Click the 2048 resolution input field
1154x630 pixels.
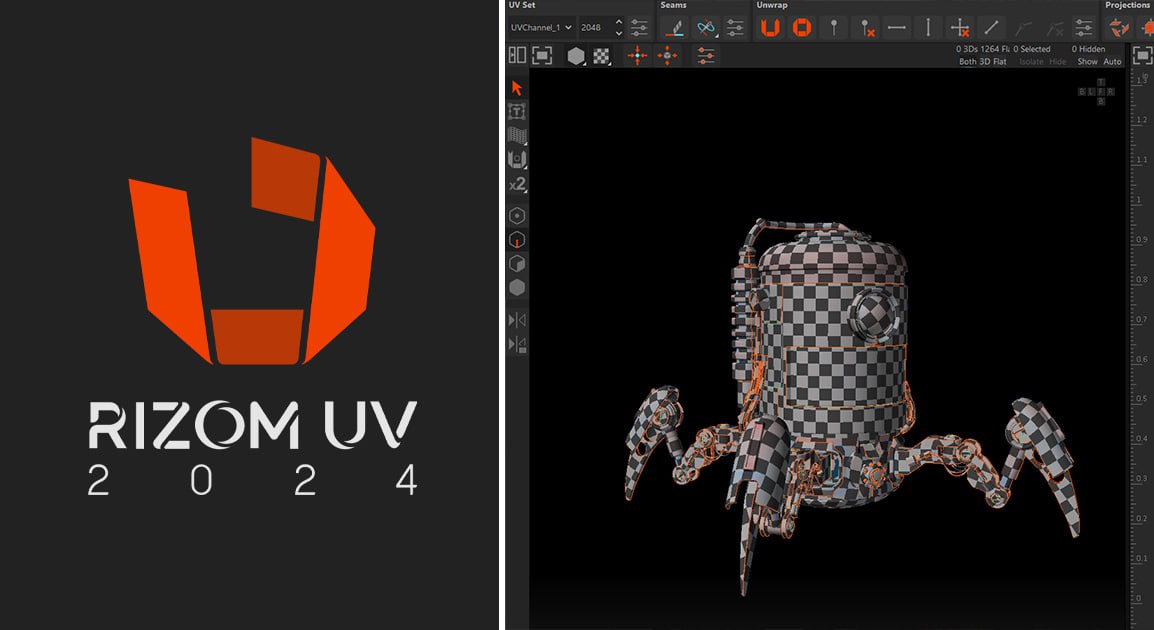595,28
